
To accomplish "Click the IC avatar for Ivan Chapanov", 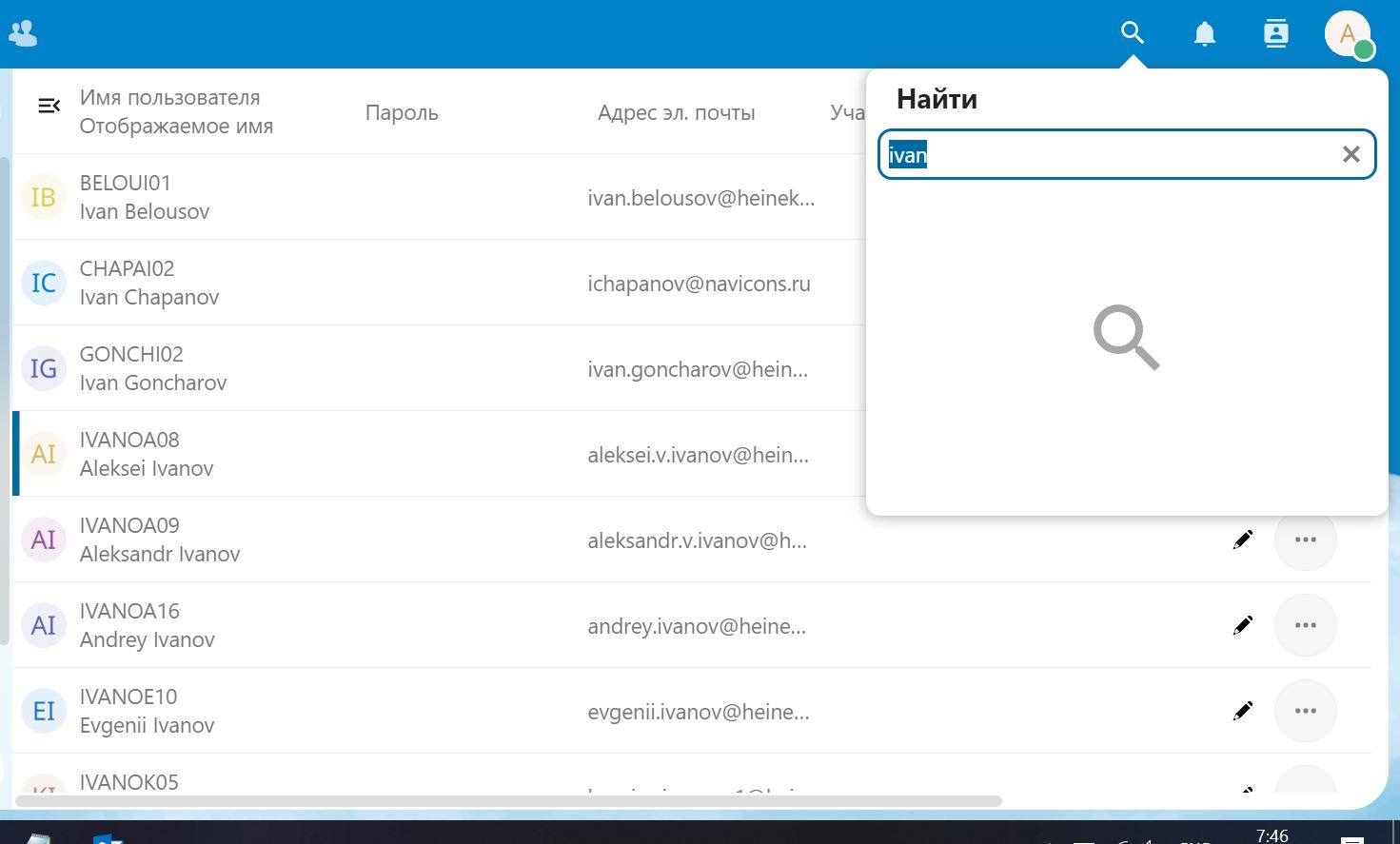I will pos(44,283).
